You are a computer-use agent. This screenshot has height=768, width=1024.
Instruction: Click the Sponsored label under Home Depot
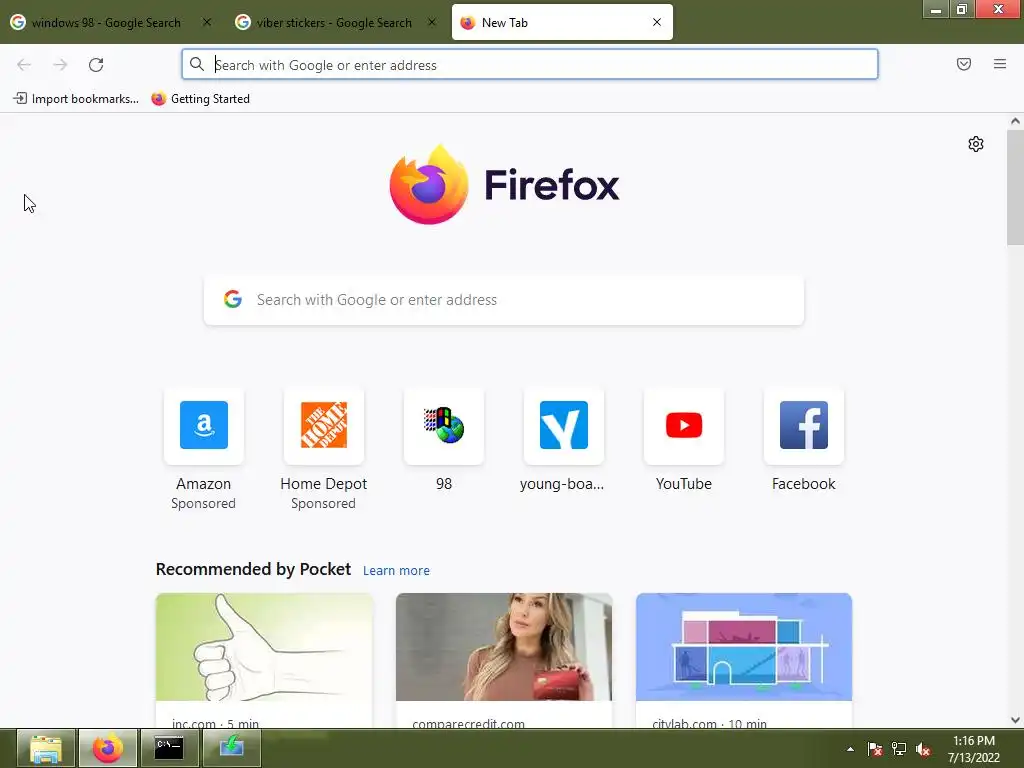coord(323,504)
